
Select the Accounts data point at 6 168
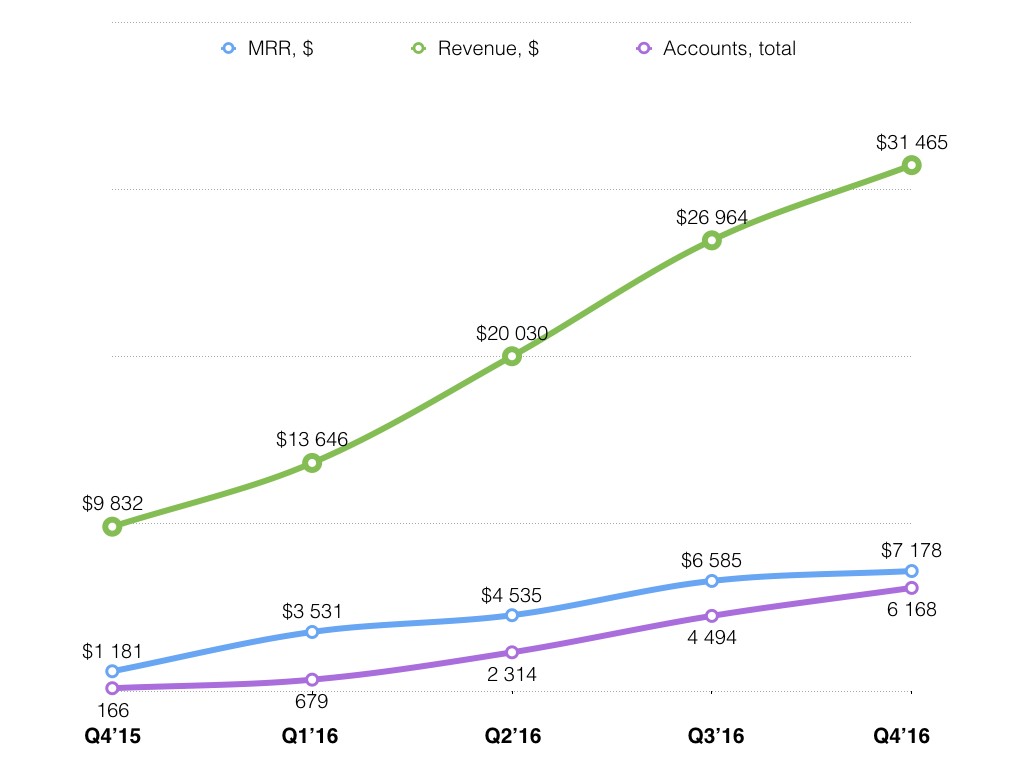click(911, 588)
